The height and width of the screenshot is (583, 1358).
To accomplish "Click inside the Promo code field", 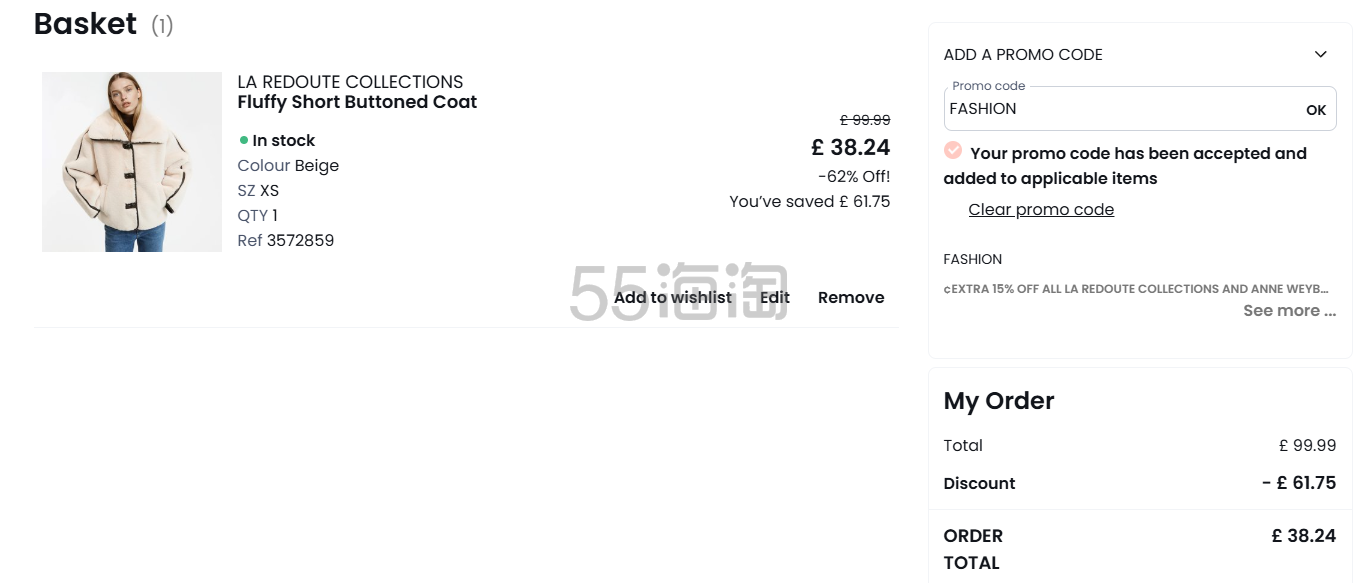I will [x=1120, y=109].
